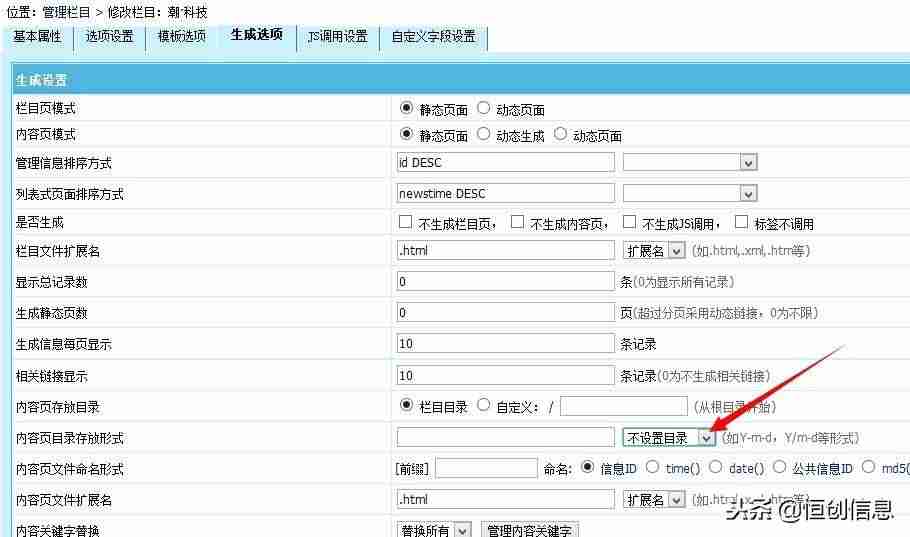Click the 生成设置 section header text
The width and height of the screenshot is (910, 537).
click(x=41, y=80)
